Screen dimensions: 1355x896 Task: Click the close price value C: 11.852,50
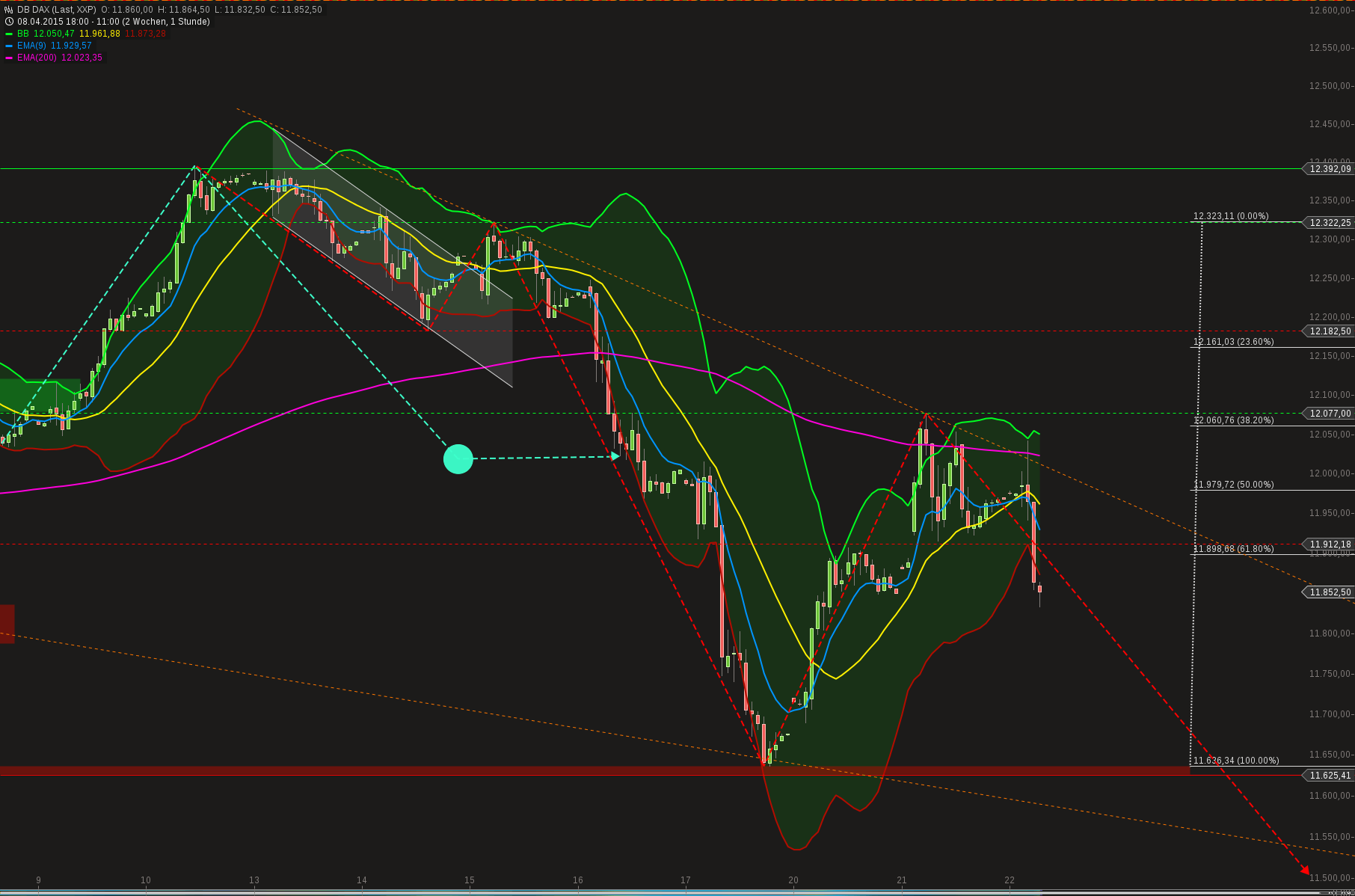point(296,10)
